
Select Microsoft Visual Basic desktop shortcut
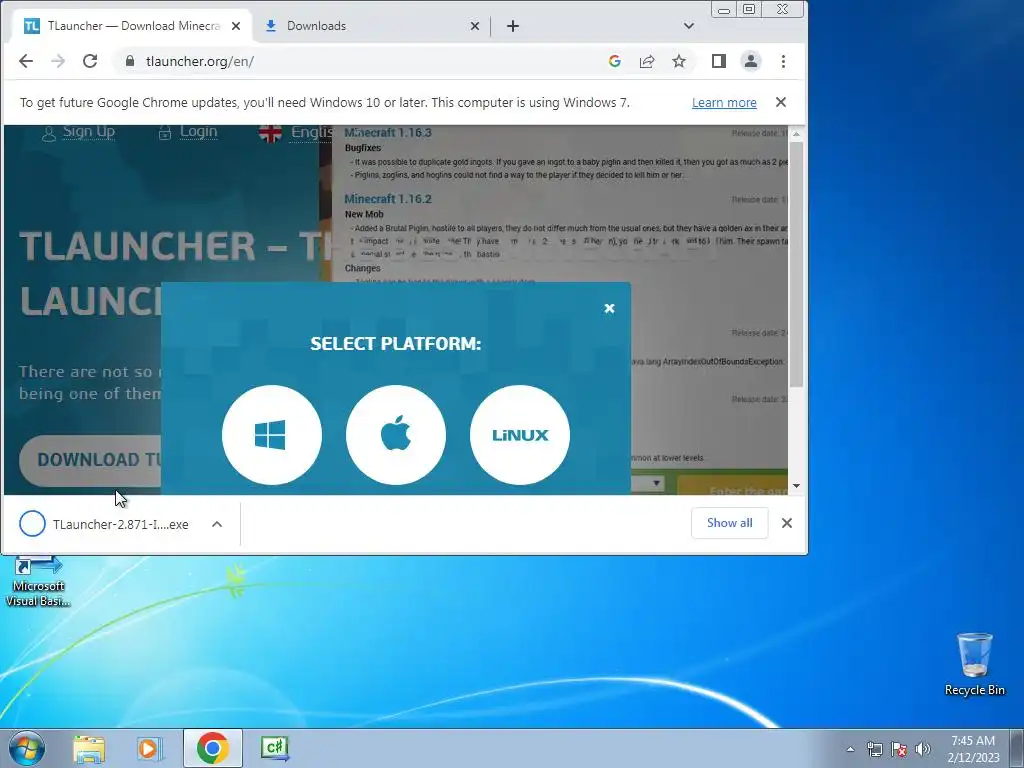pyautogui.click(x=38, y=582)
